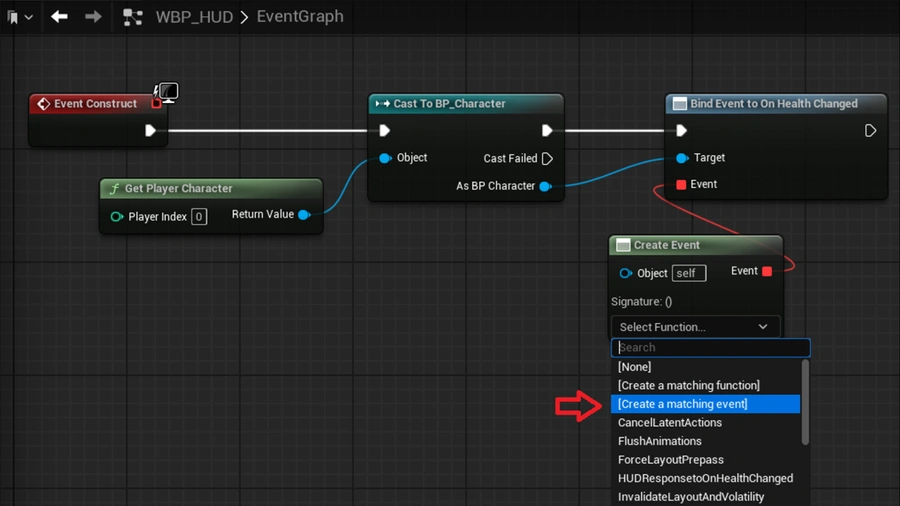The image size is (900, 506).
Task: Click the function Search field
Action: (x=710, y=347)
